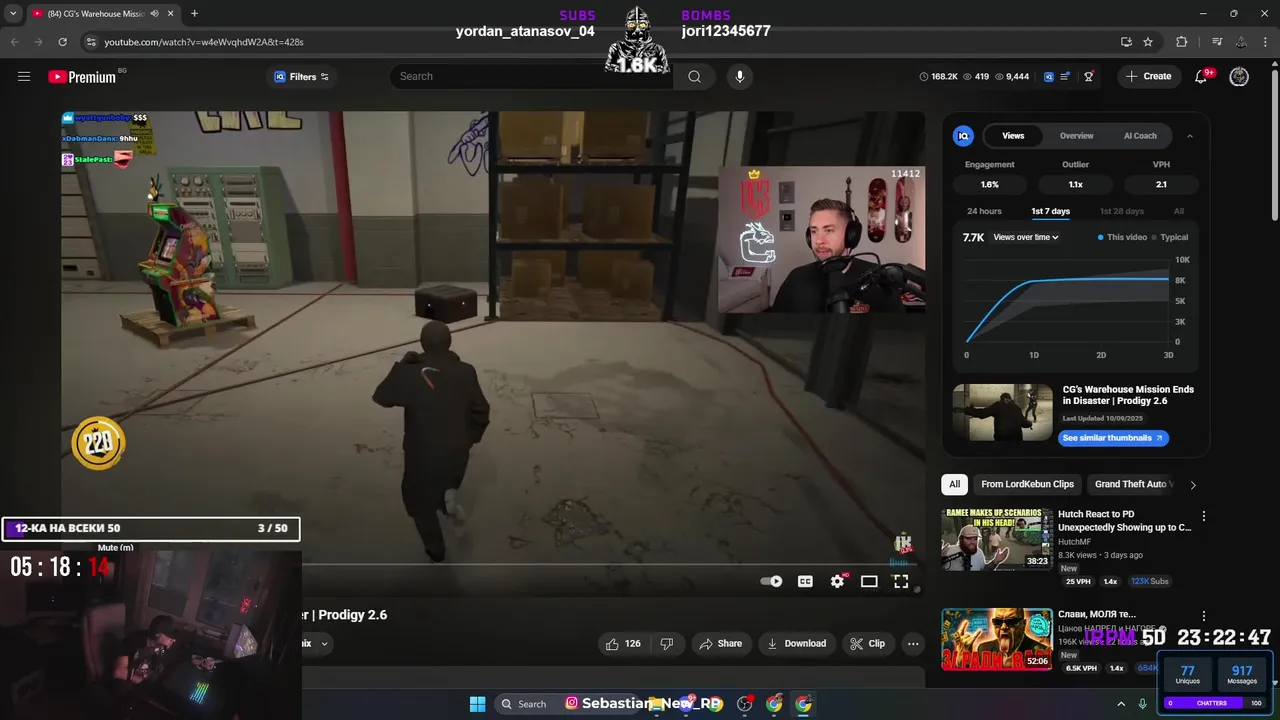This screenshot has width=1280, height=720.
Task: Open vidIQ list icon in stats bar
Action: tap(1066, 77)
